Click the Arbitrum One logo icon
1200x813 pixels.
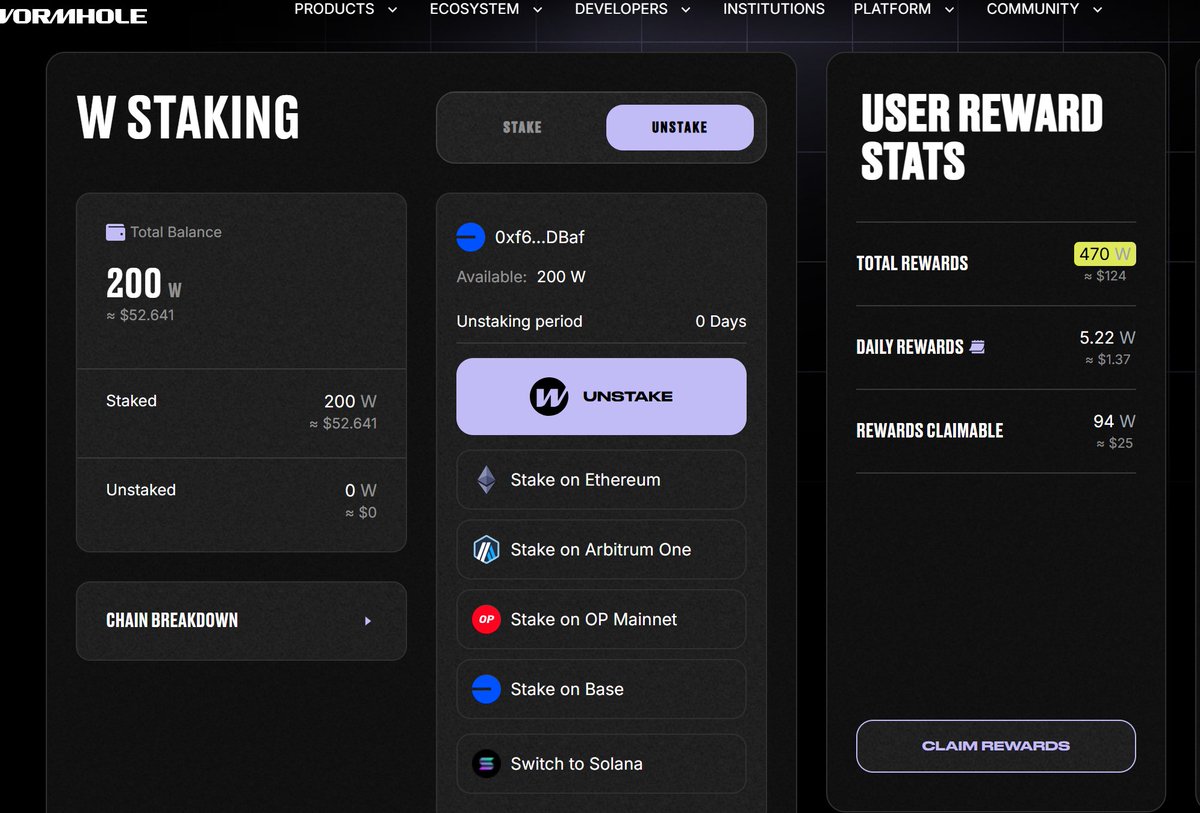pos(485,550)
